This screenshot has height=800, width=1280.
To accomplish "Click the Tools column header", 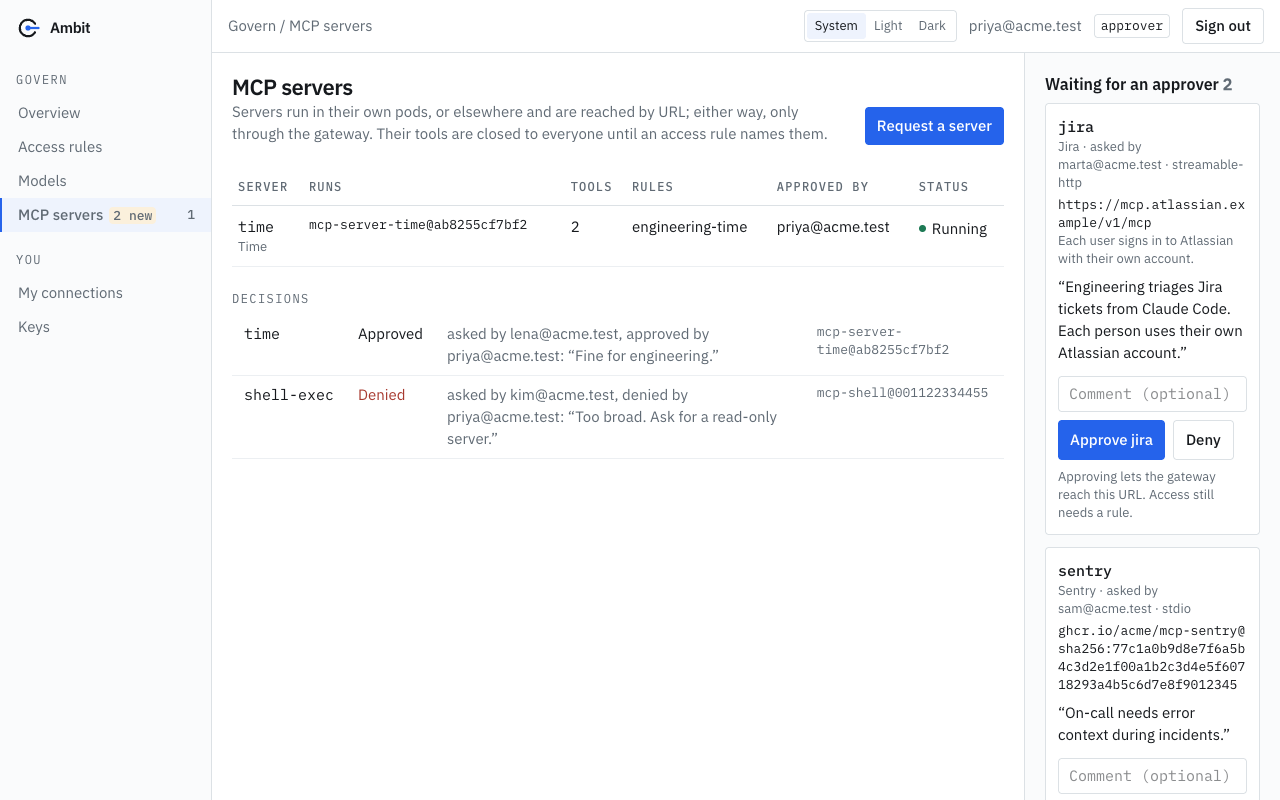I will [x=592, y=187].
